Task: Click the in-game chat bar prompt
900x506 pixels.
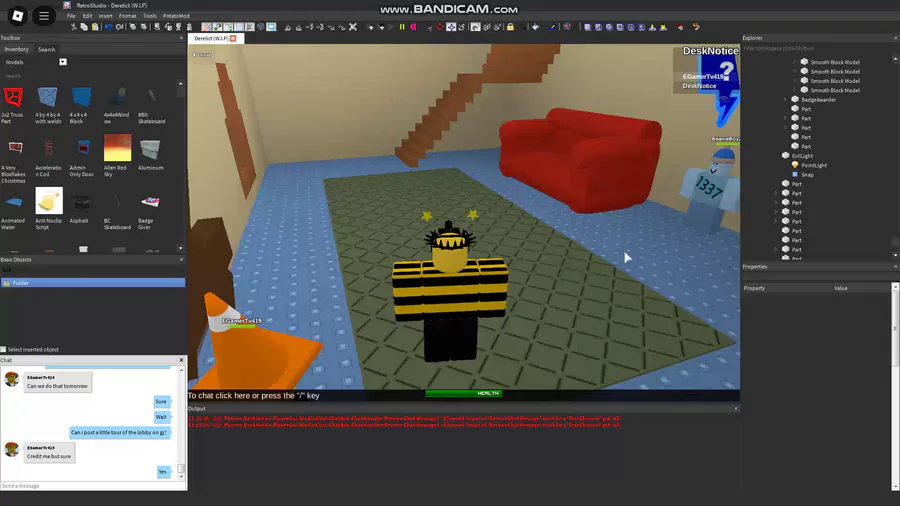Action: tap(254, 395)
